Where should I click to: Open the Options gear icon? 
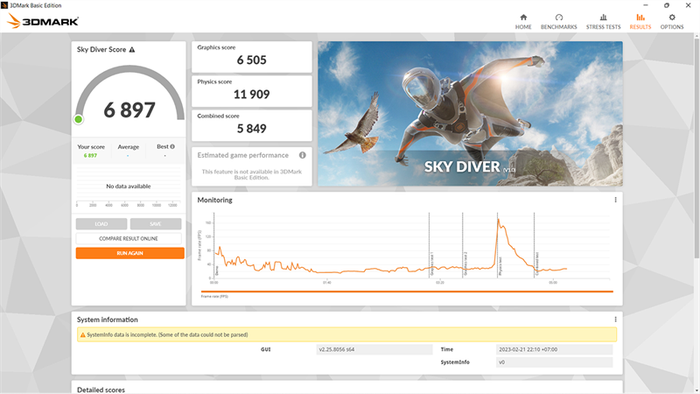click(672, 17)
